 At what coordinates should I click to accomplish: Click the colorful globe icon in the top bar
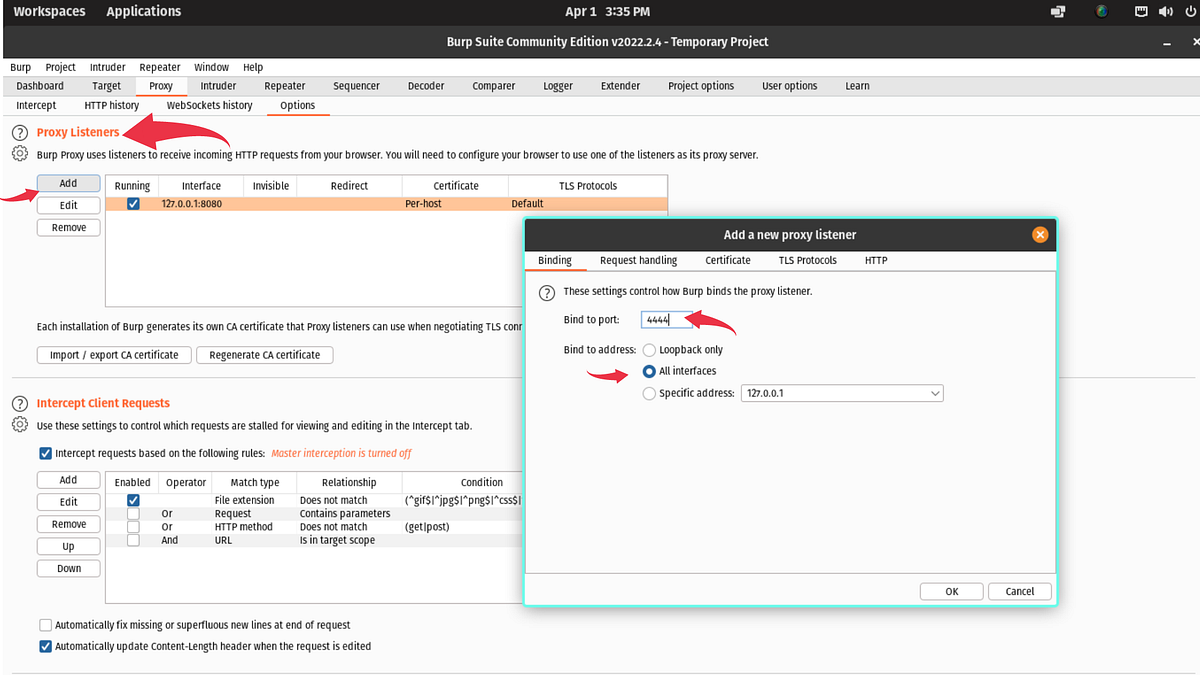(1100, 11)
